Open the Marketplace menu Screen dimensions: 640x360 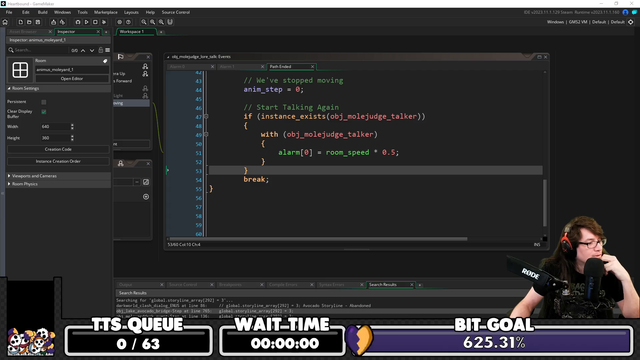(105, 12)
